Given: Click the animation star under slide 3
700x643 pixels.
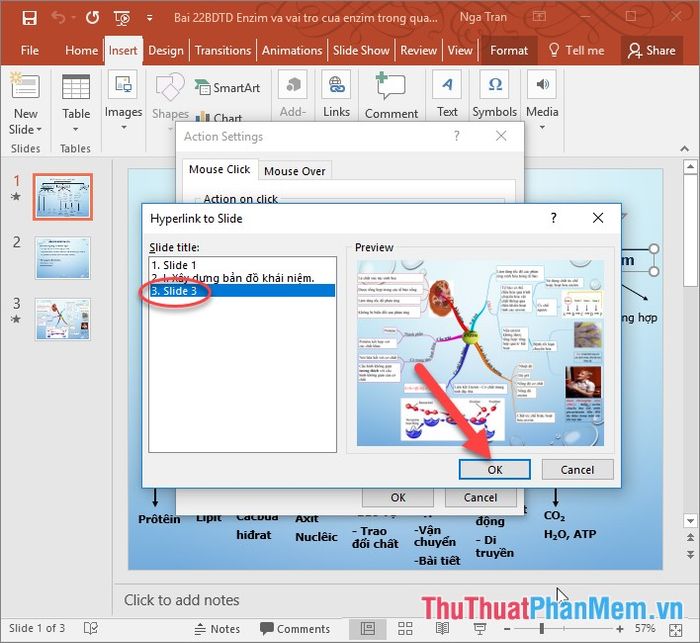Looking at the screenshot, I should pyautogui.click(x=16, y=319).
